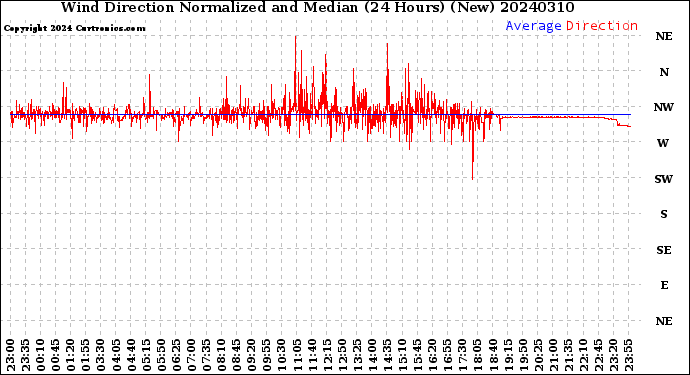Viewport: 690px width, 375px height.
Task: Select the 16:20 time axis label
Action: pos(433,356)
